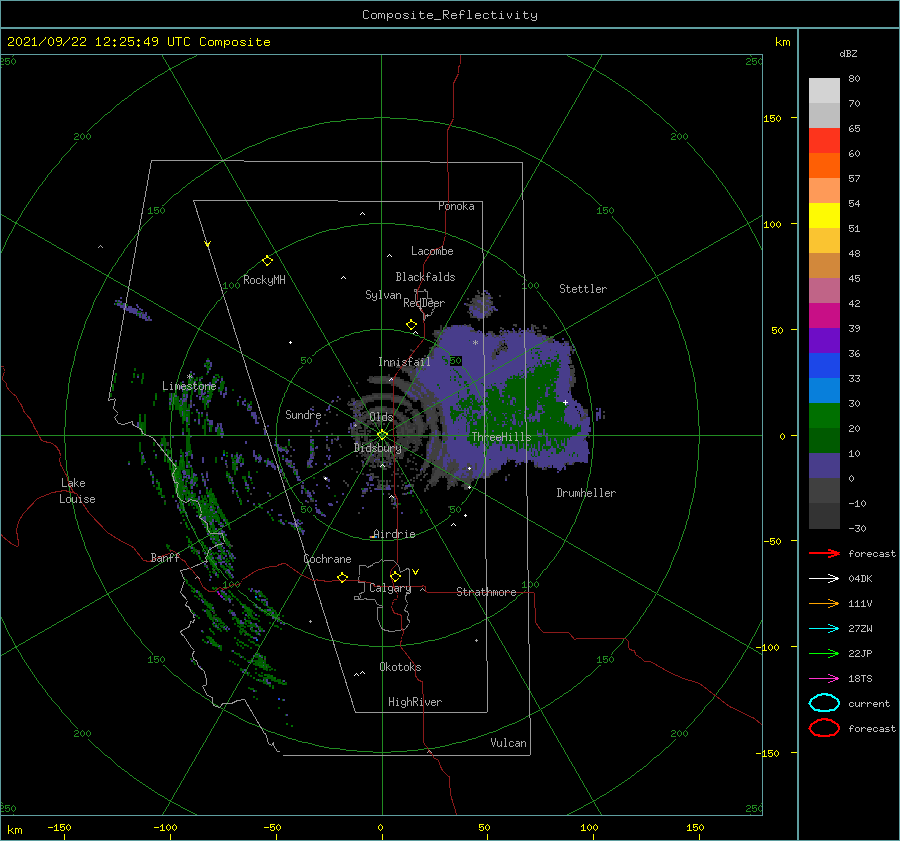Click the ThreeHills label in the echo area
The width and height of the screenshot is (900, 841).
coord(502,437)
